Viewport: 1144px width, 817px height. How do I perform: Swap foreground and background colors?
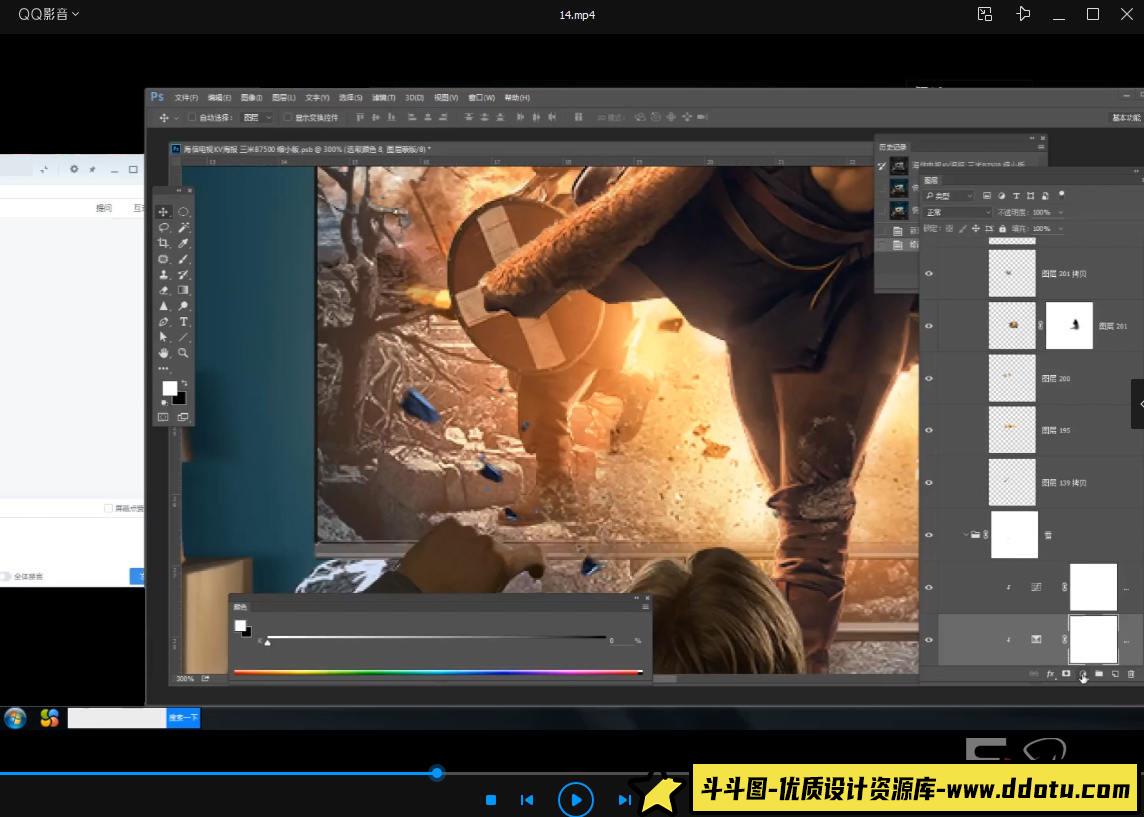[184, 382]
